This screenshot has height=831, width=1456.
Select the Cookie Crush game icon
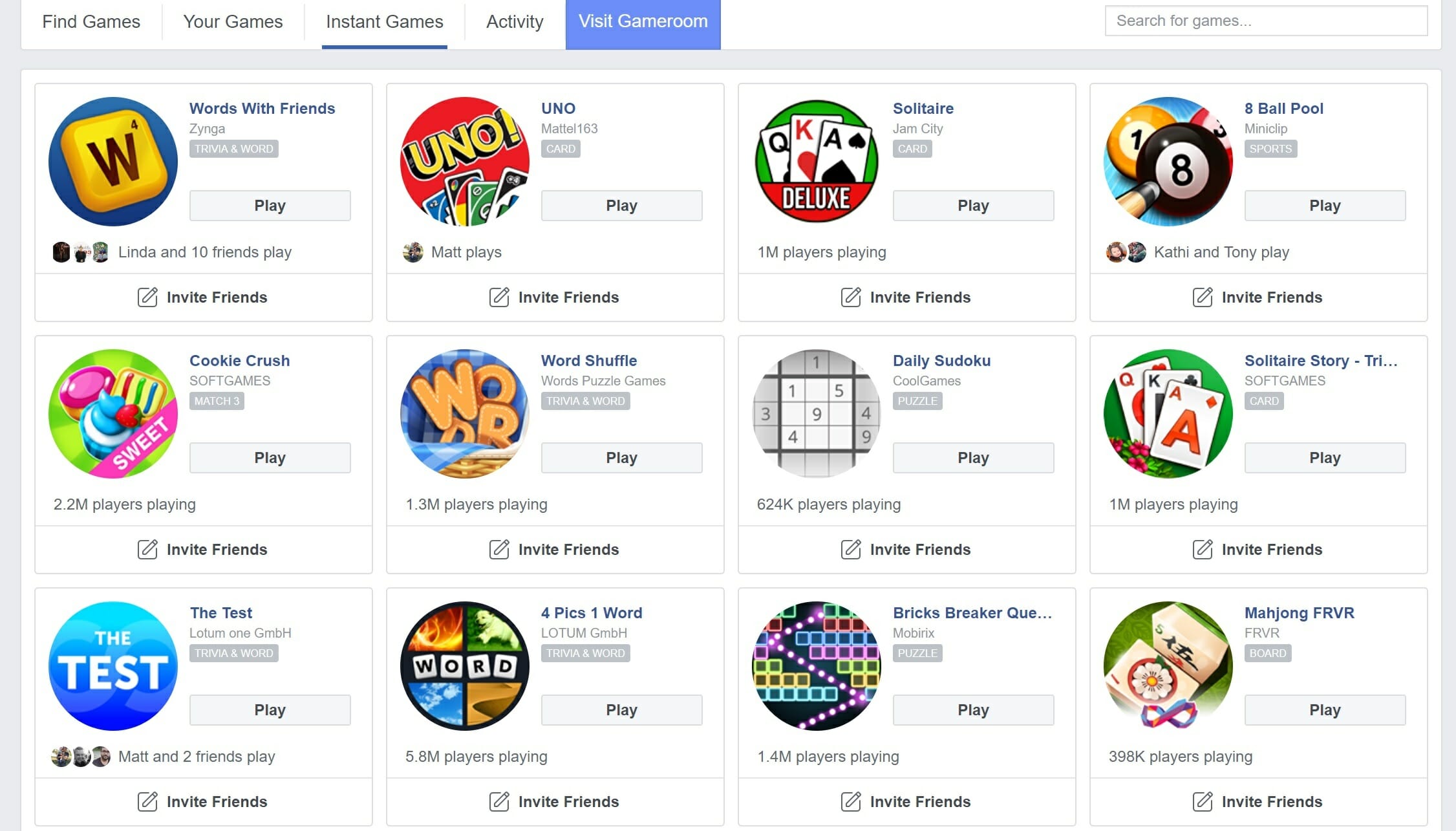(114, 412)
